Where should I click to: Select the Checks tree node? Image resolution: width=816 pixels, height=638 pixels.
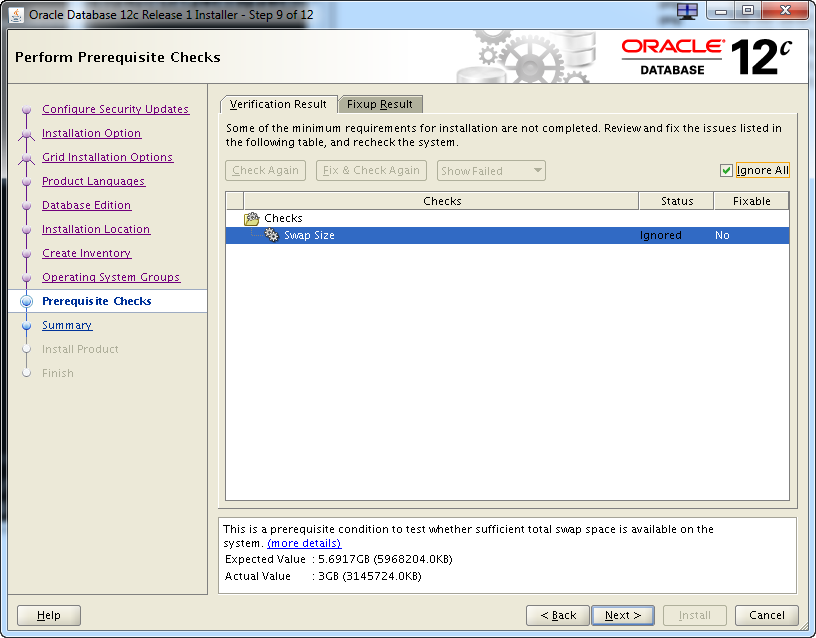point(283,218)
